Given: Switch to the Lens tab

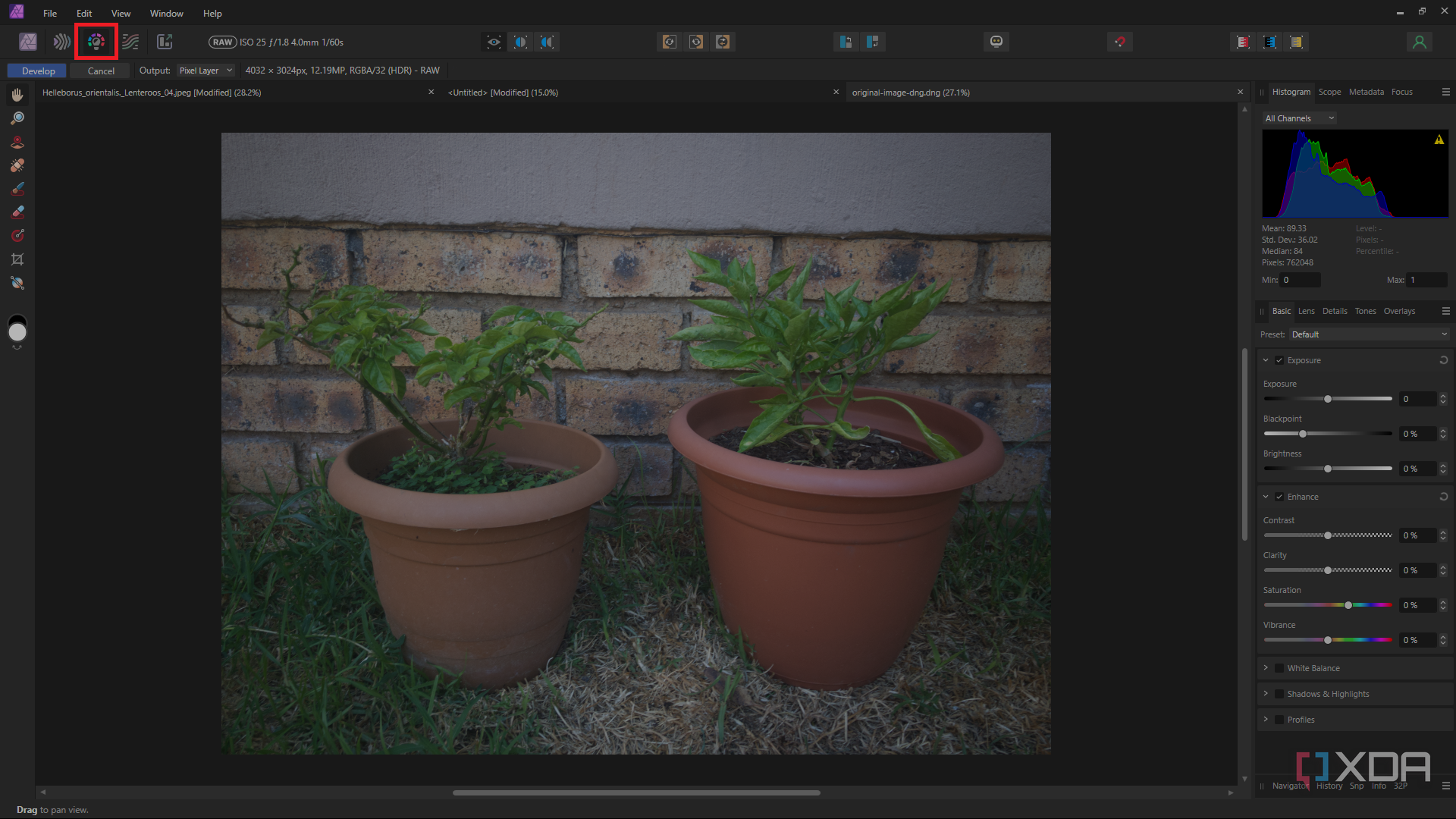Looking at the screenshot, I should point(1306,311).
